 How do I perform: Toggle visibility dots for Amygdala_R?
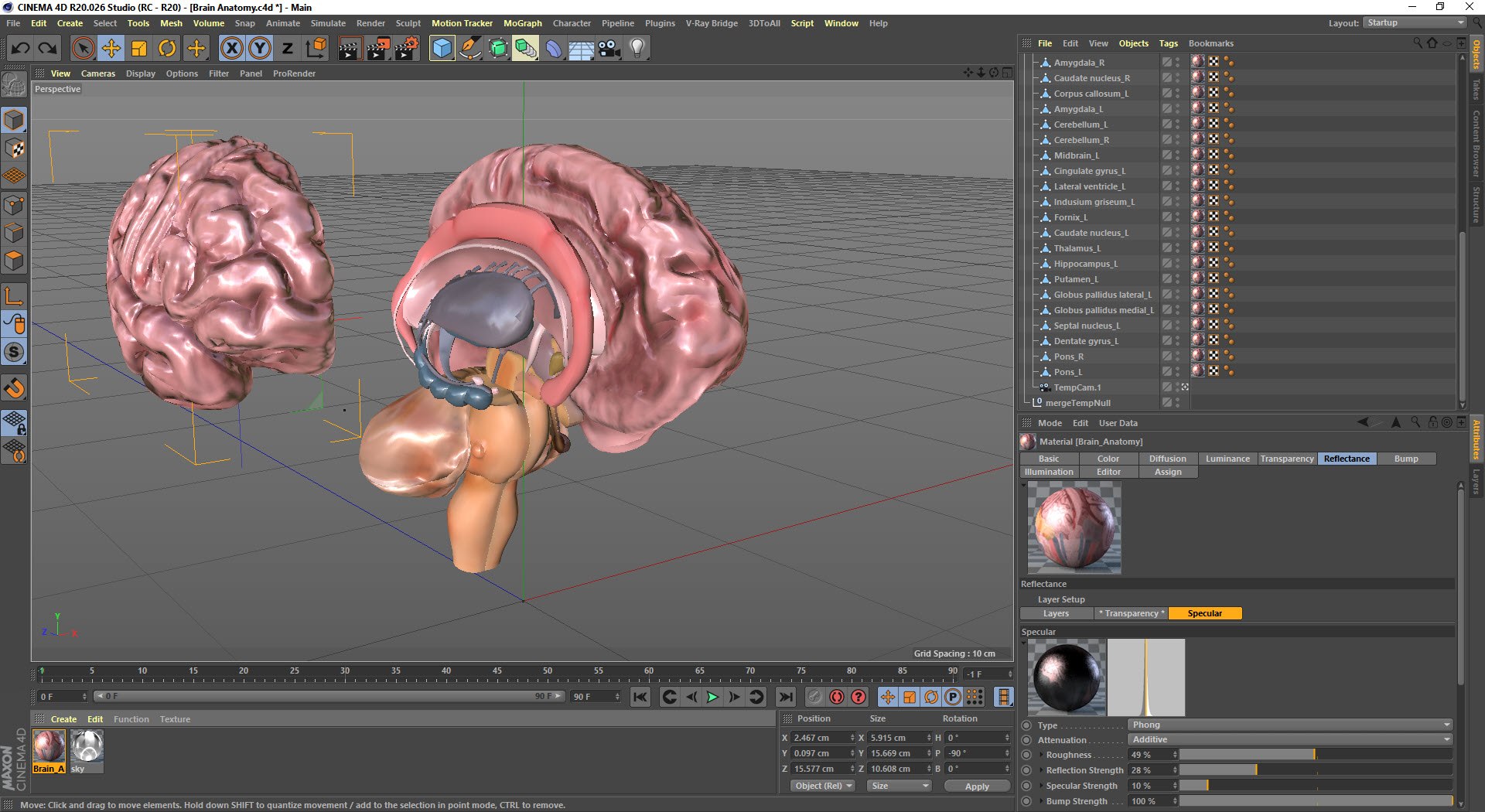click(x=1178, y=63)
